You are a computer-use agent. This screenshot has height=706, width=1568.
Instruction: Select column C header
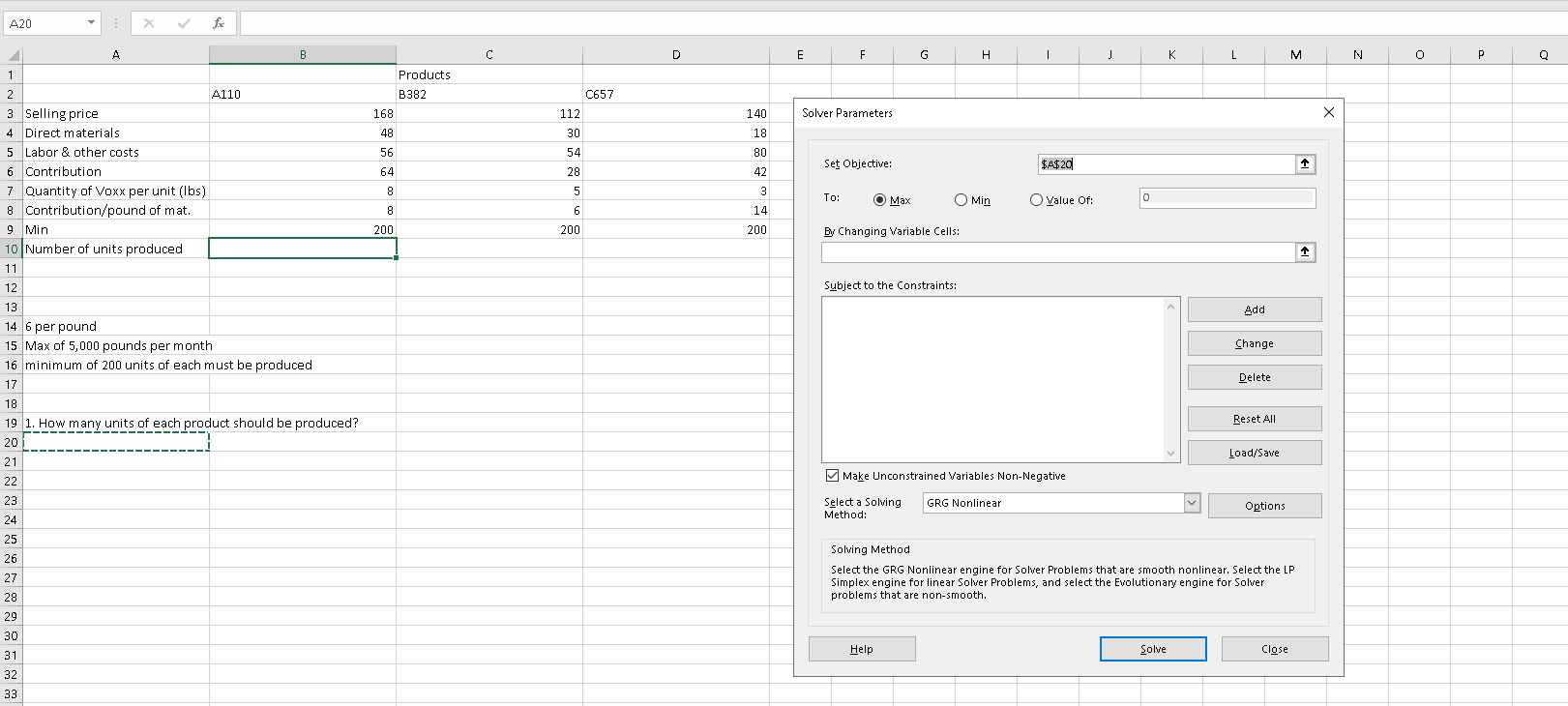pos(489,55)
